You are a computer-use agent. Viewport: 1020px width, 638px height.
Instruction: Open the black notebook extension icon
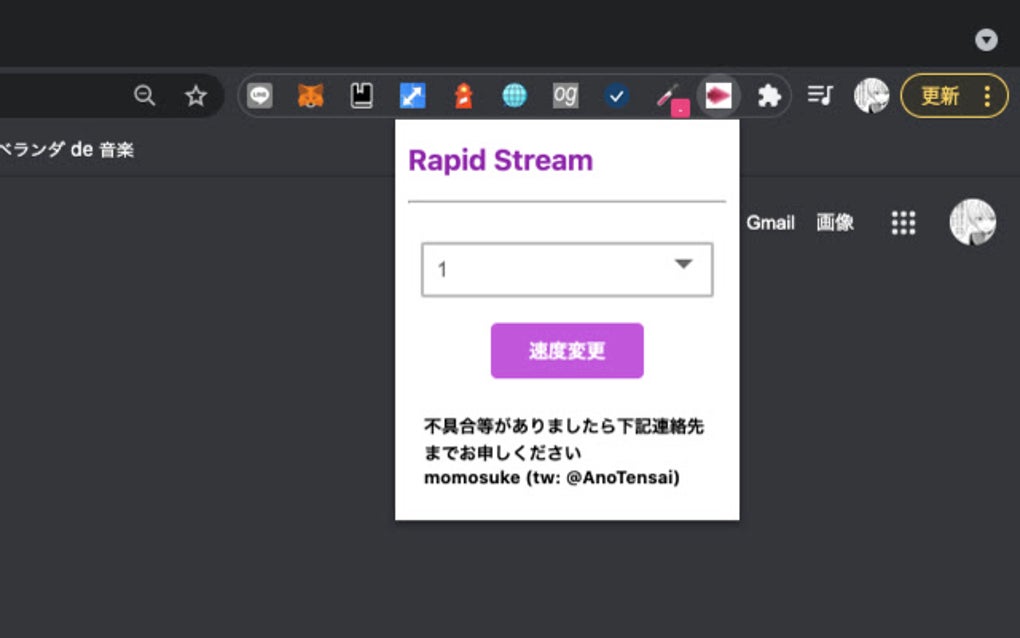[362, 96]
